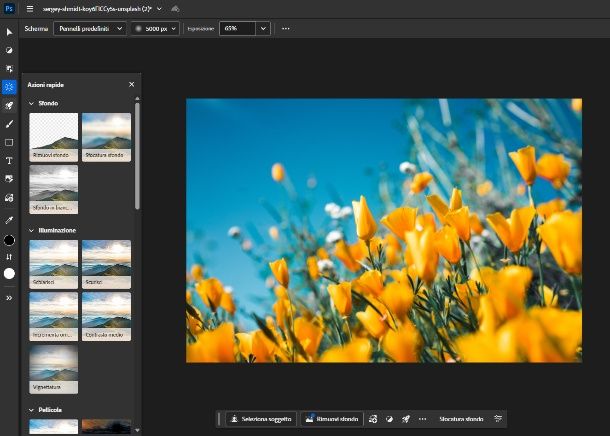Image resolution: width=610 pixels, height=436 pixels.
Task: Collapse the Illuminazione section
Action: 32,231
